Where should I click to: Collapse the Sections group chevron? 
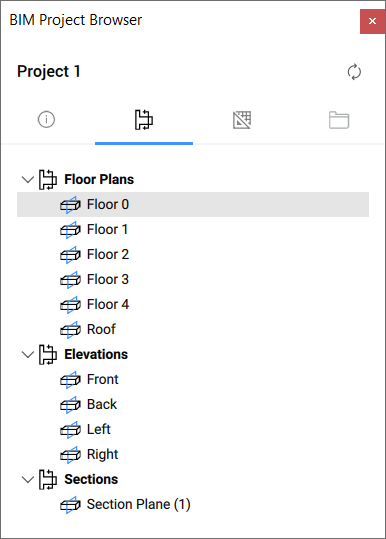tap(27, 480)
